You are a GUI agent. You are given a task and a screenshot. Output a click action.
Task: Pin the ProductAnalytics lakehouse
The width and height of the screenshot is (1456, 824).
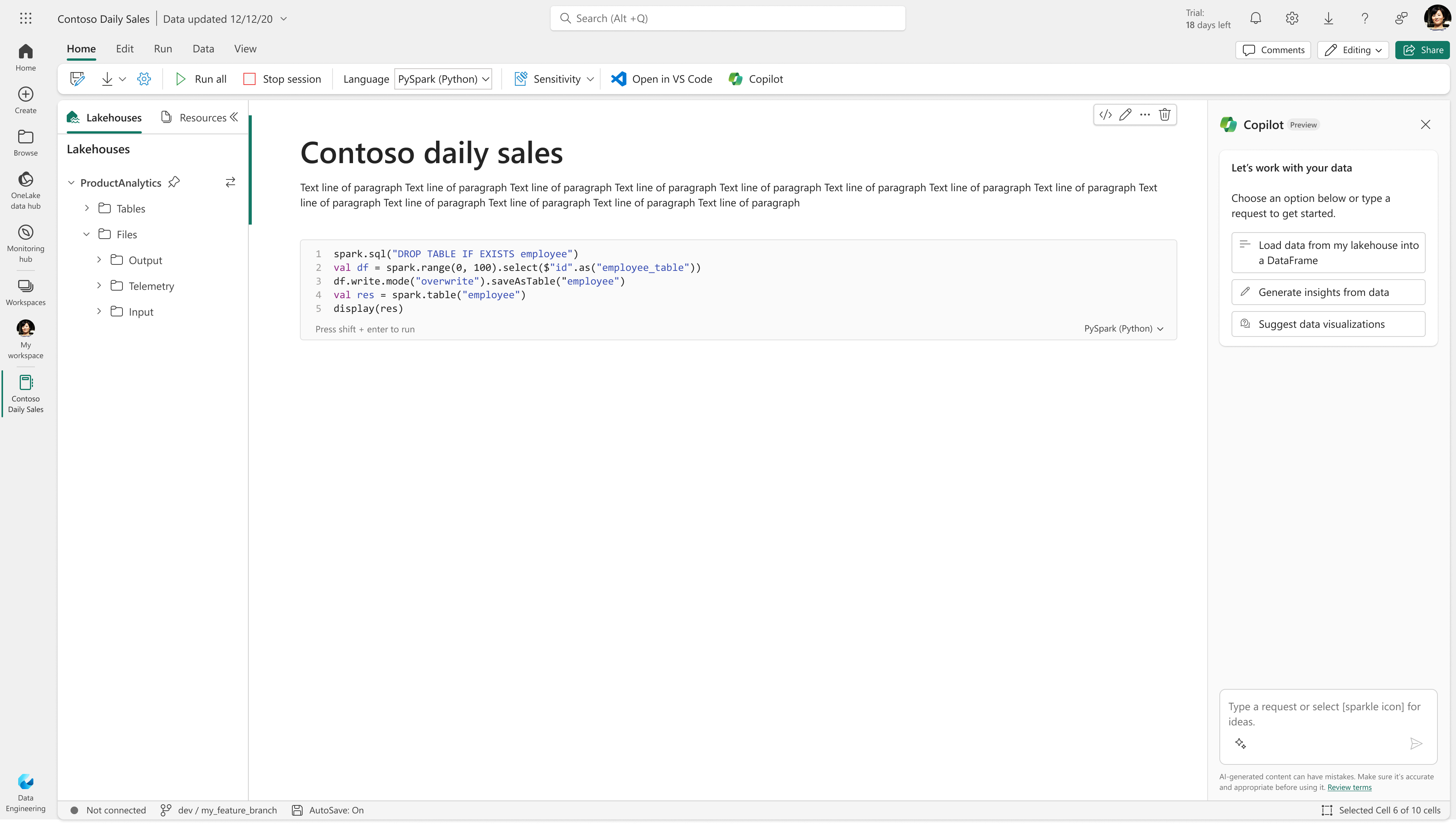pos(174,182)
